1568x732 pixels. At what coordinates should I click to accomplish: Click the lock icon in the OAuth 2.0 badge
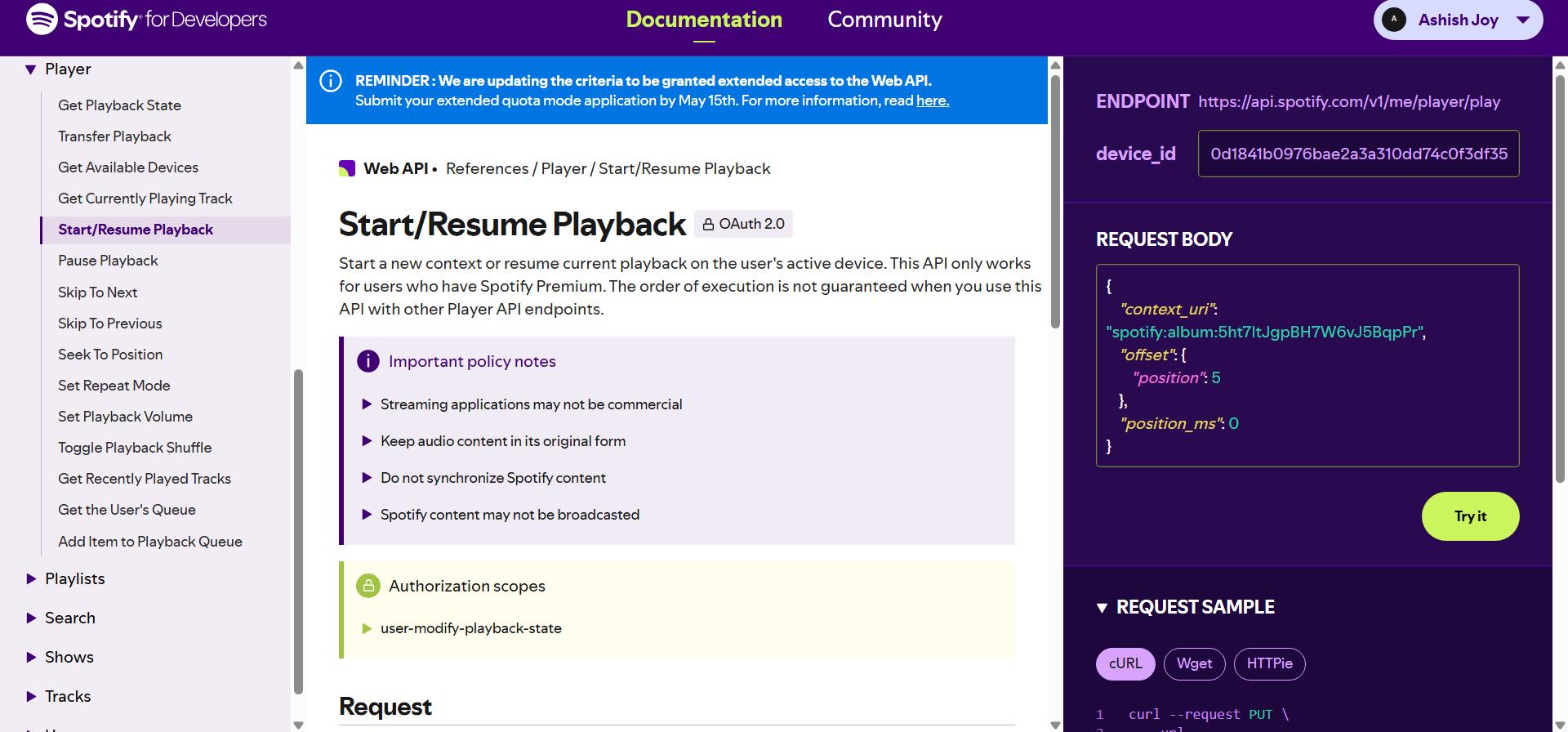pyautogui.click(x=708, y=224)
